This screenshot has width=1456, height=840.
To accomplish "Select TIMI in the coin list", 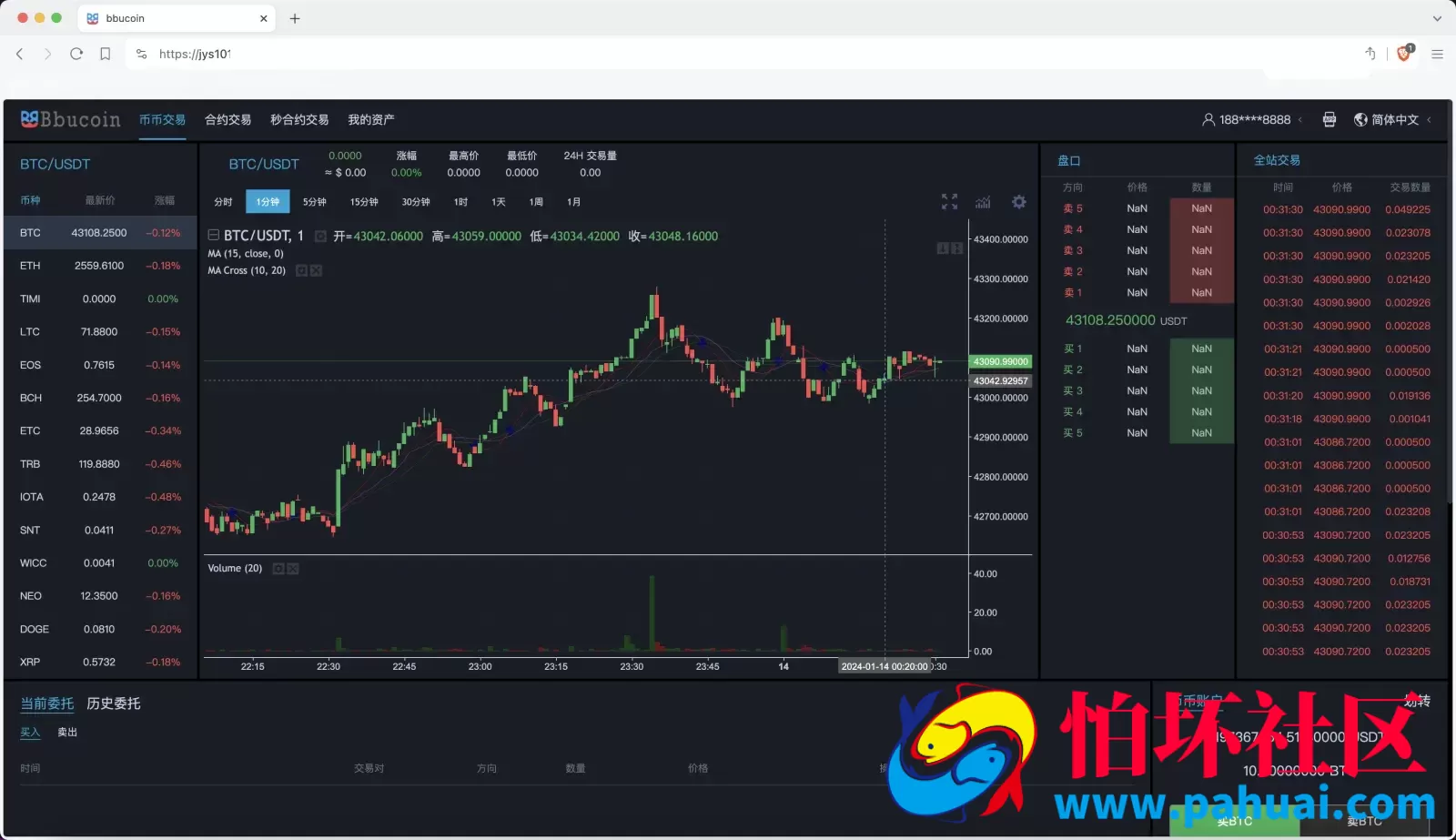I will tap(100, 299).
